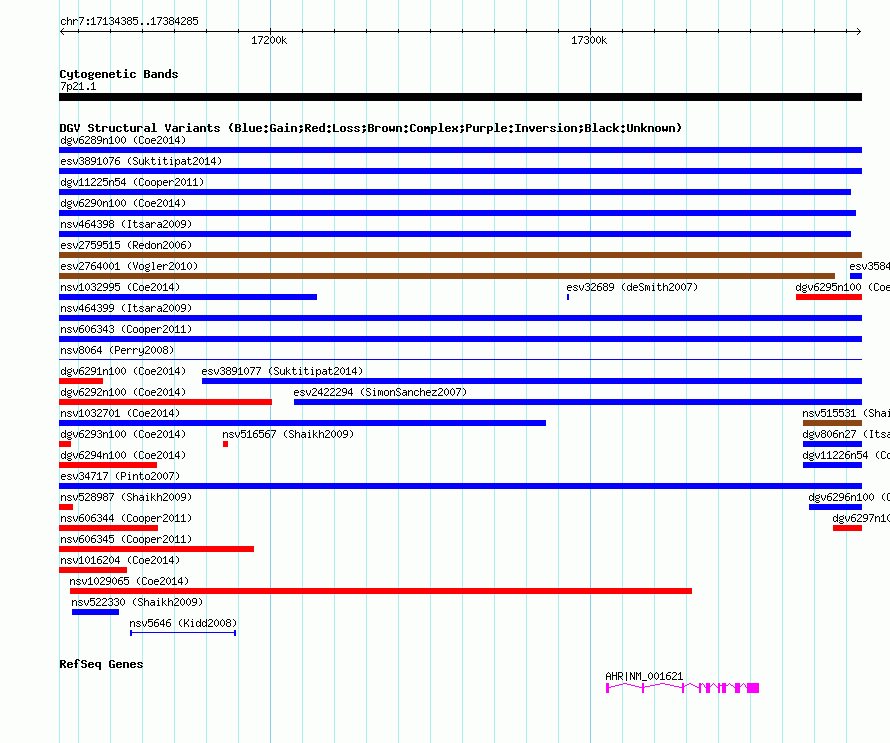Select nsv464399 (Itsara2009) label

pyautogui.click(x=126, y=308)
